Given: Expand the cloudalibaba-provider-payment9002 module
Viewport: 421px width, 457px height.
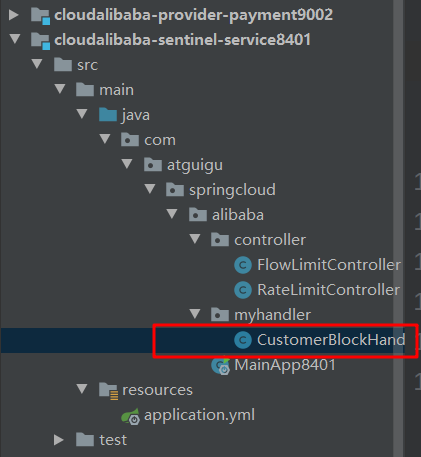Looking at the screenshot, I should click(13, 15).
